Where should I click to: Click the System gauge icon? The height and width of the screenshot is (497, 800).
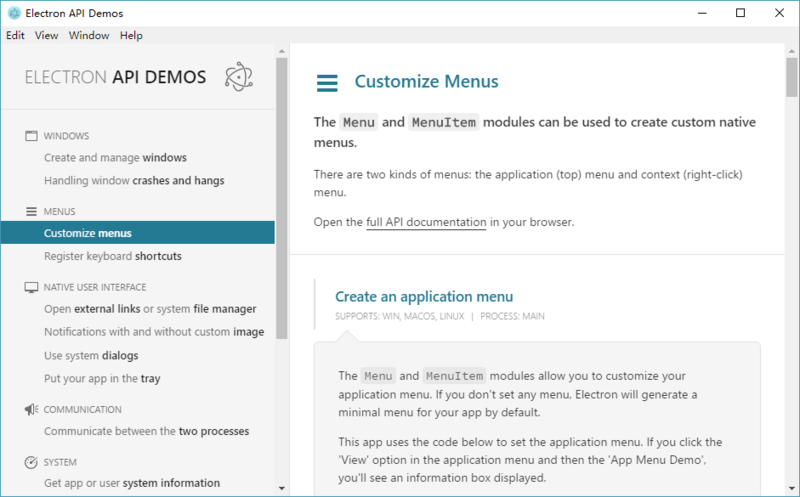31,462
